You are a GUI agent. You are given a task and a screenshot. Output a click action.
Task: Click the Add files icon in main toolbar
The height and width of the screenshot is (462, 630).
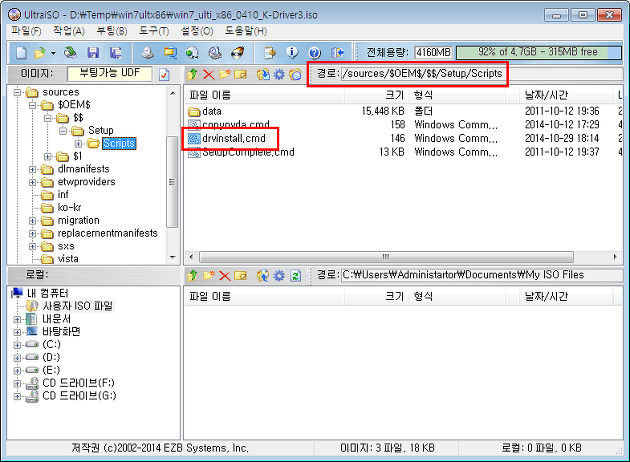click(x=270, y=53)
